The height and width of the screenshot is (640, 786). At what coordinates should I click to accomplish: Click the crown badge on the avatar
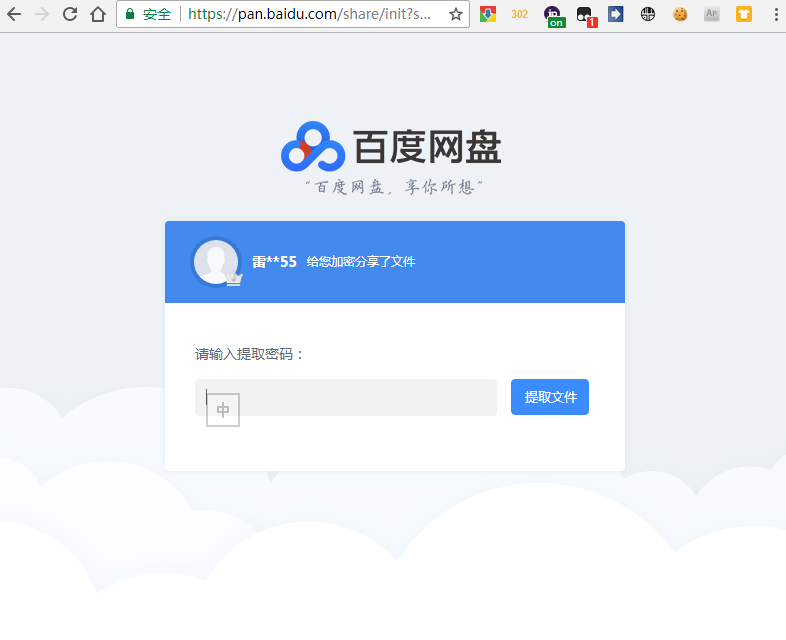(234, 279)
